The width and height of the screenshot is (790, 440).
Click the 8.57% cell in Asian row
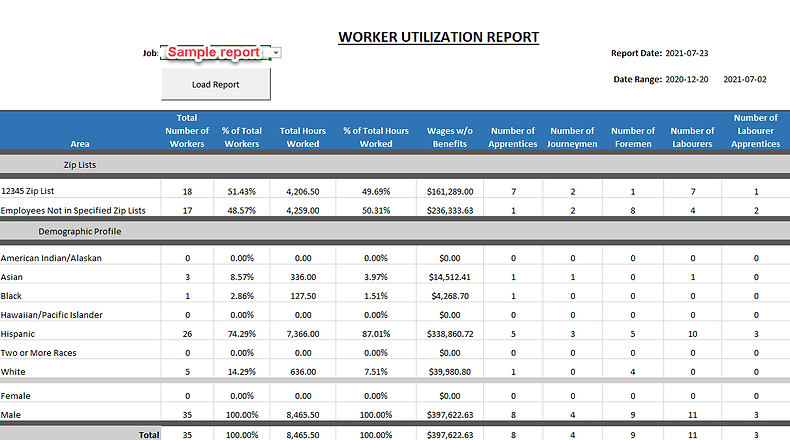(x=242, y=277)
